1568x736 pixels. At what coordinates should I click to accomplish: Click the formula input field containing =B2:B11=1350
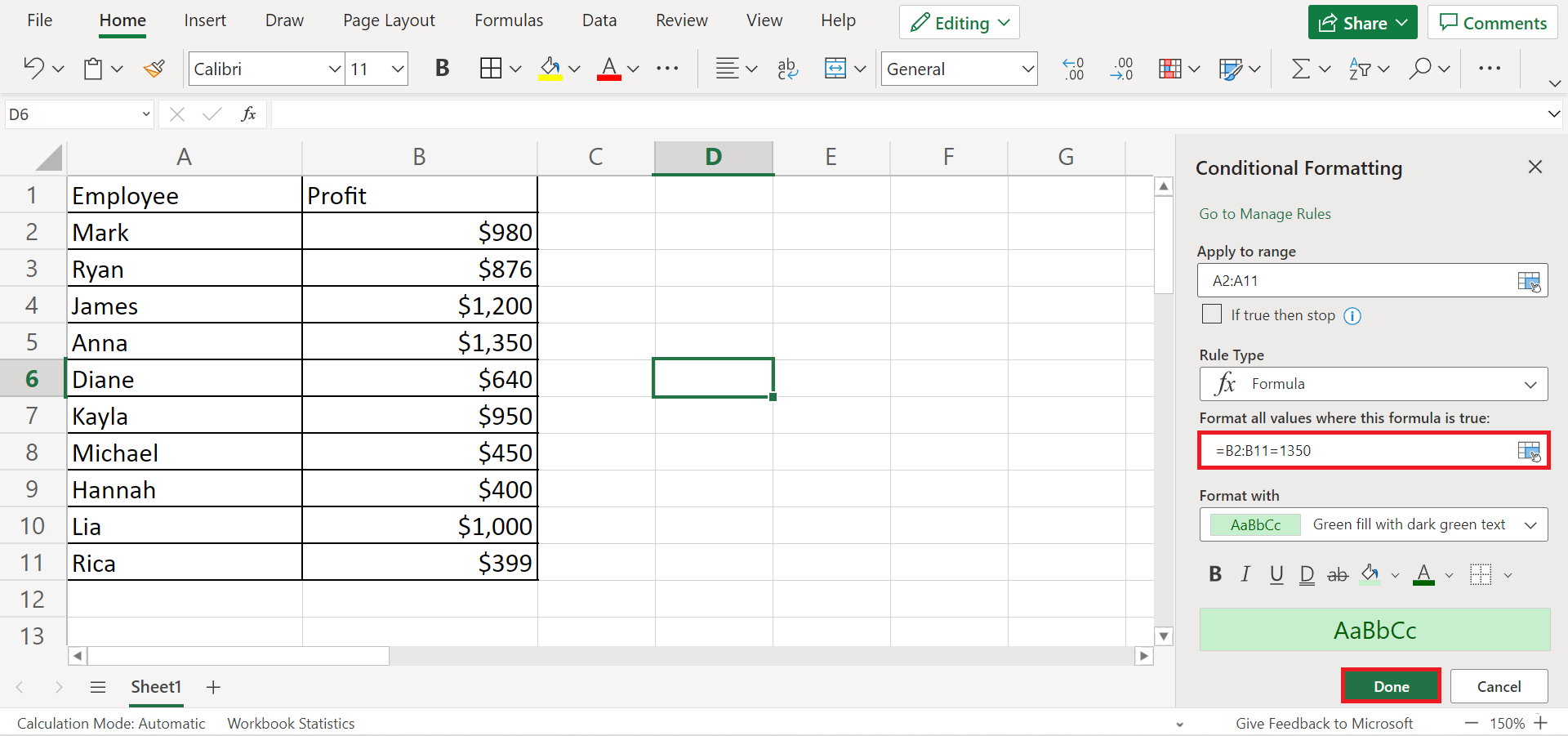(1356, 451)
